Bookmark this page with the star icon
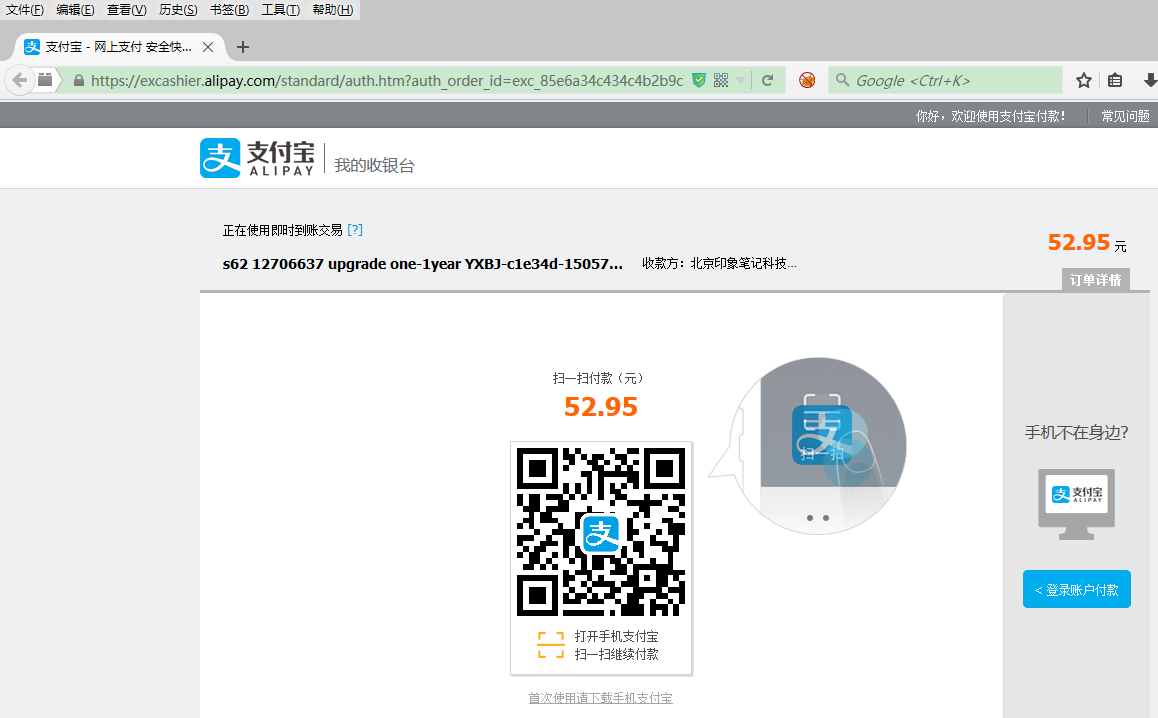The height and width of the screenshot is (718, 1158). tap(1083, 81)
